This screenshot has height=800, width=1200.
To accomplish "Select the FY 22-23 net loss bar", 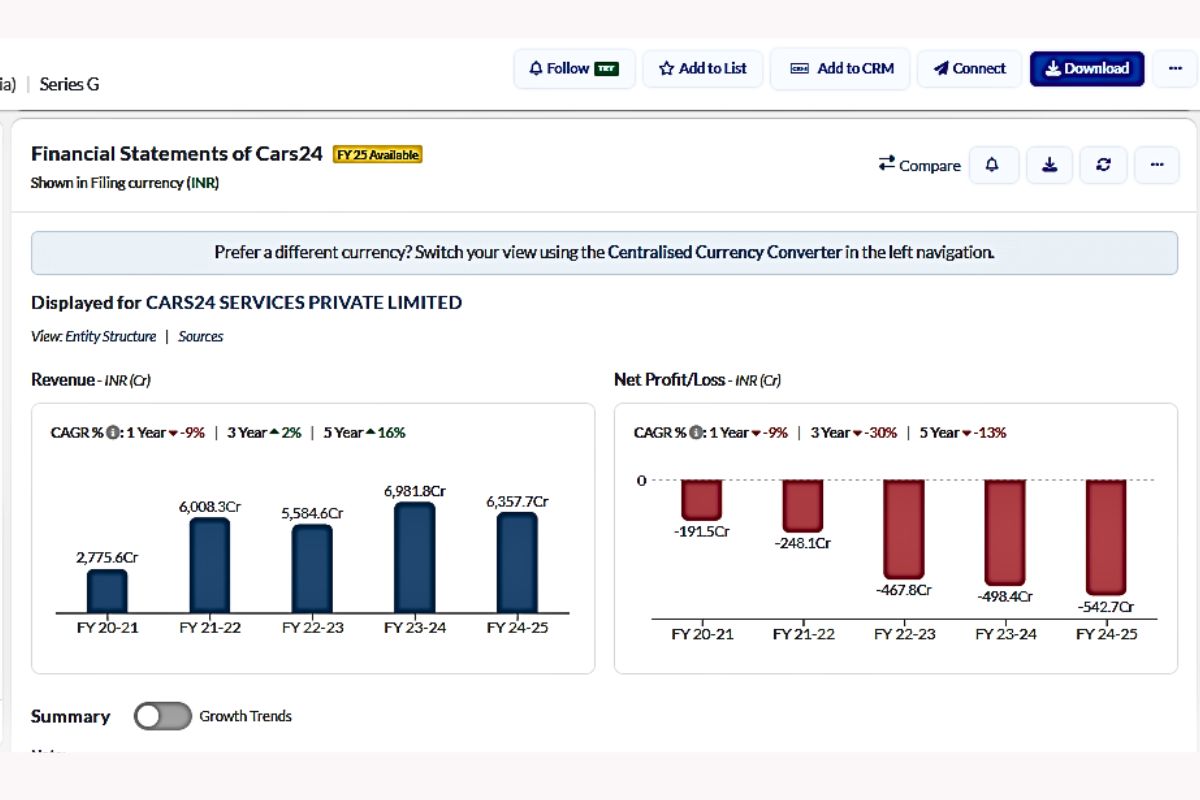I will [904, 530].
